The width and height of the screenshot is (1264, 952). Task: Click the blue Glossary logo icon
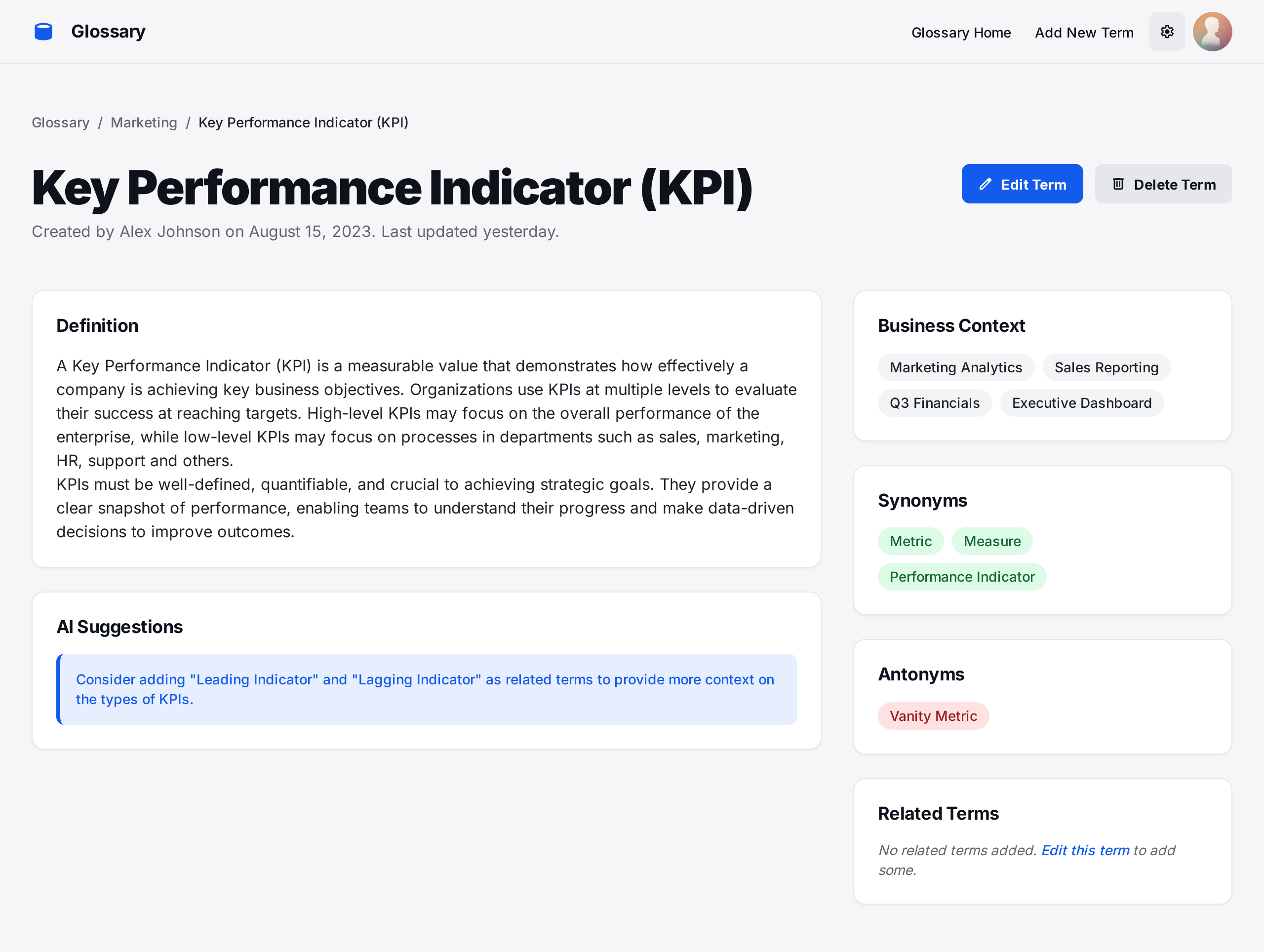tap(43, 32)
